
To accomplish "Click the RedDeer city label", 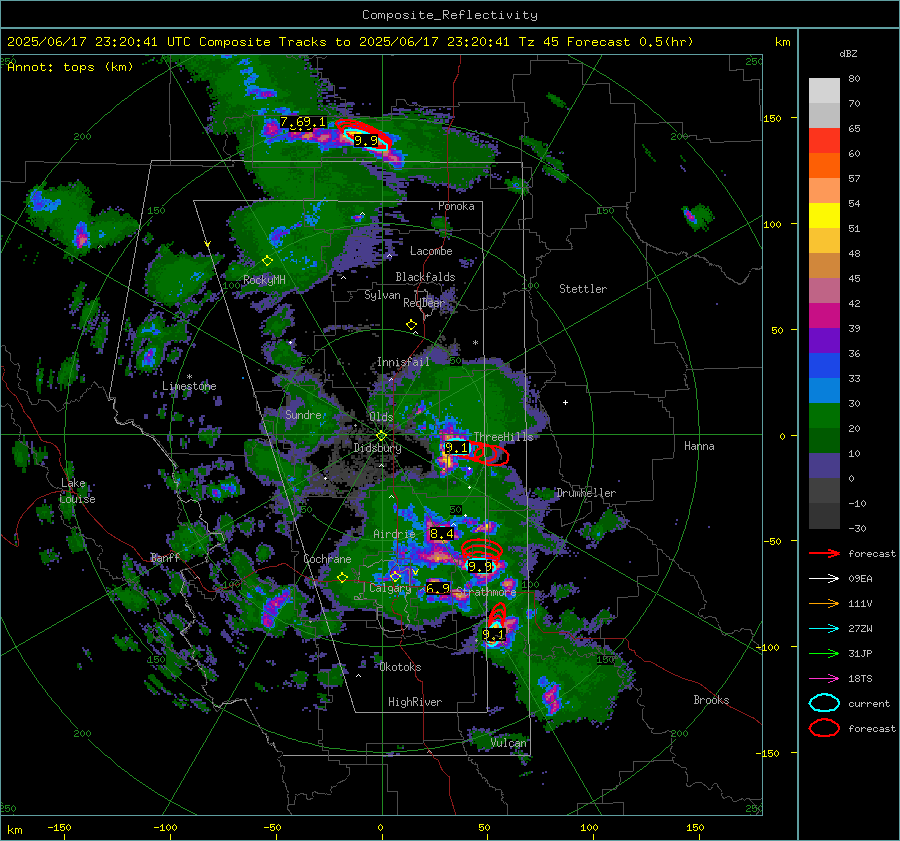I will click(x=424, y=303).
